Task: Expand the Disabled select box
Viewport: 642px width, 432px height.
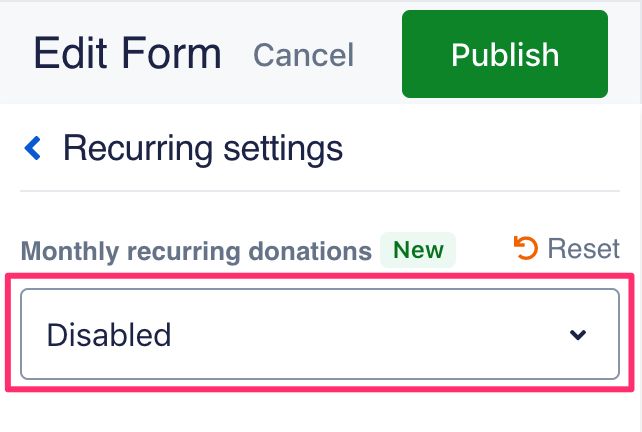Action: coord(320,334)
